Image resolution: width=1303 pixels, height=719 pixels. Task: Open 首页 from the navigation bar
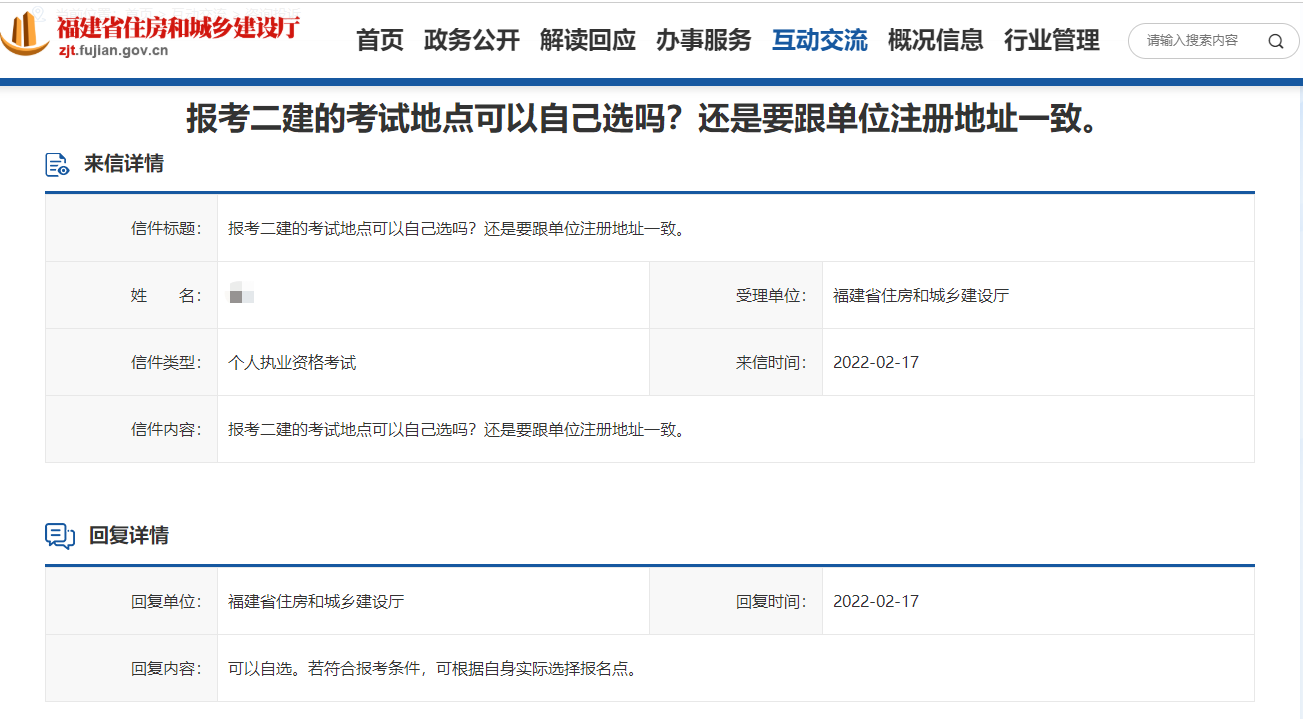tap(379, 41)
